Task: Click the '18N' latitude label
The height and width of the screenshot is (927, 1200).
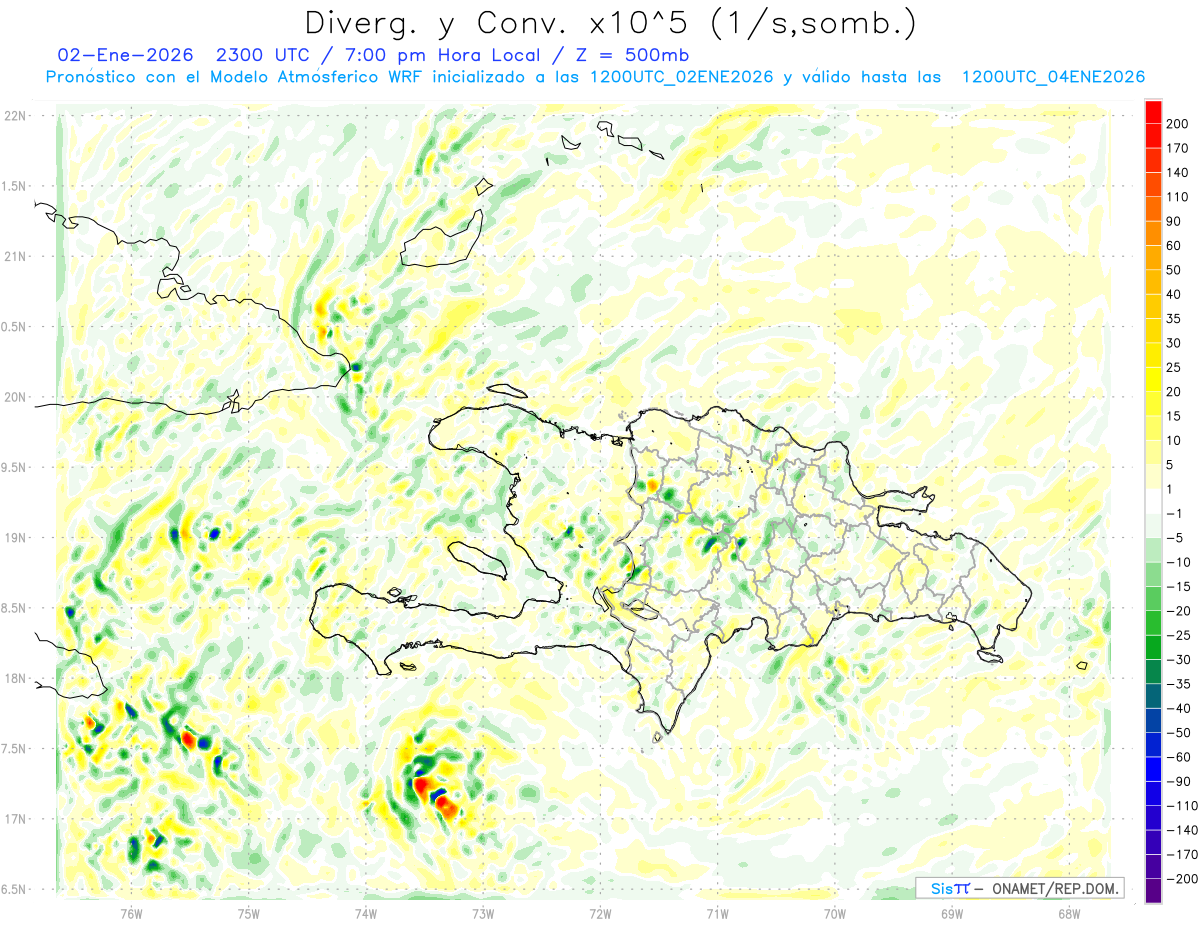Action: (14, 679)
